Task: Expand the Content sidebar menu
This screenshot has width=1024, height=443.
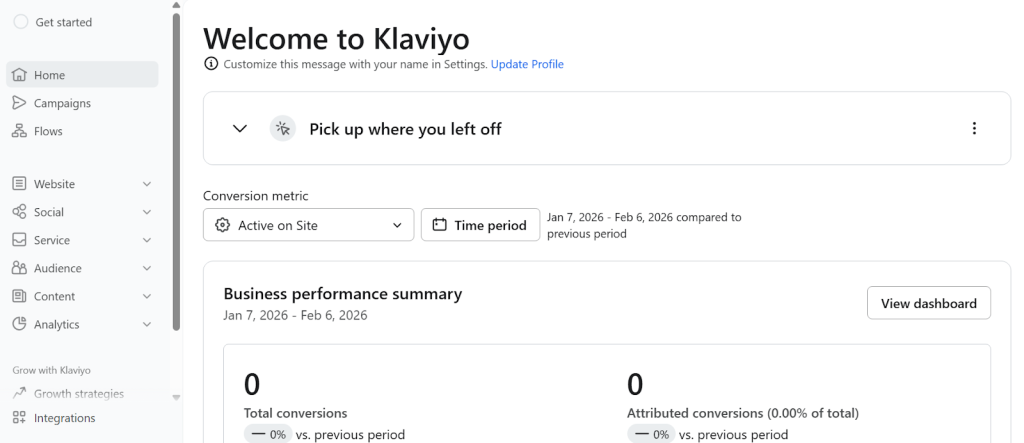Action: click(x=147, y=296)
